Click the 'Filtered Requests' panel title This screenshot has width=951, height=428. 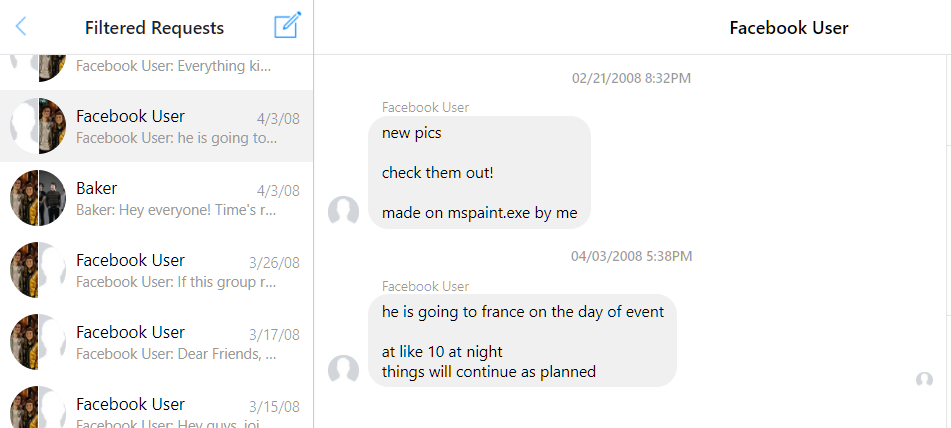click(154, 28)
